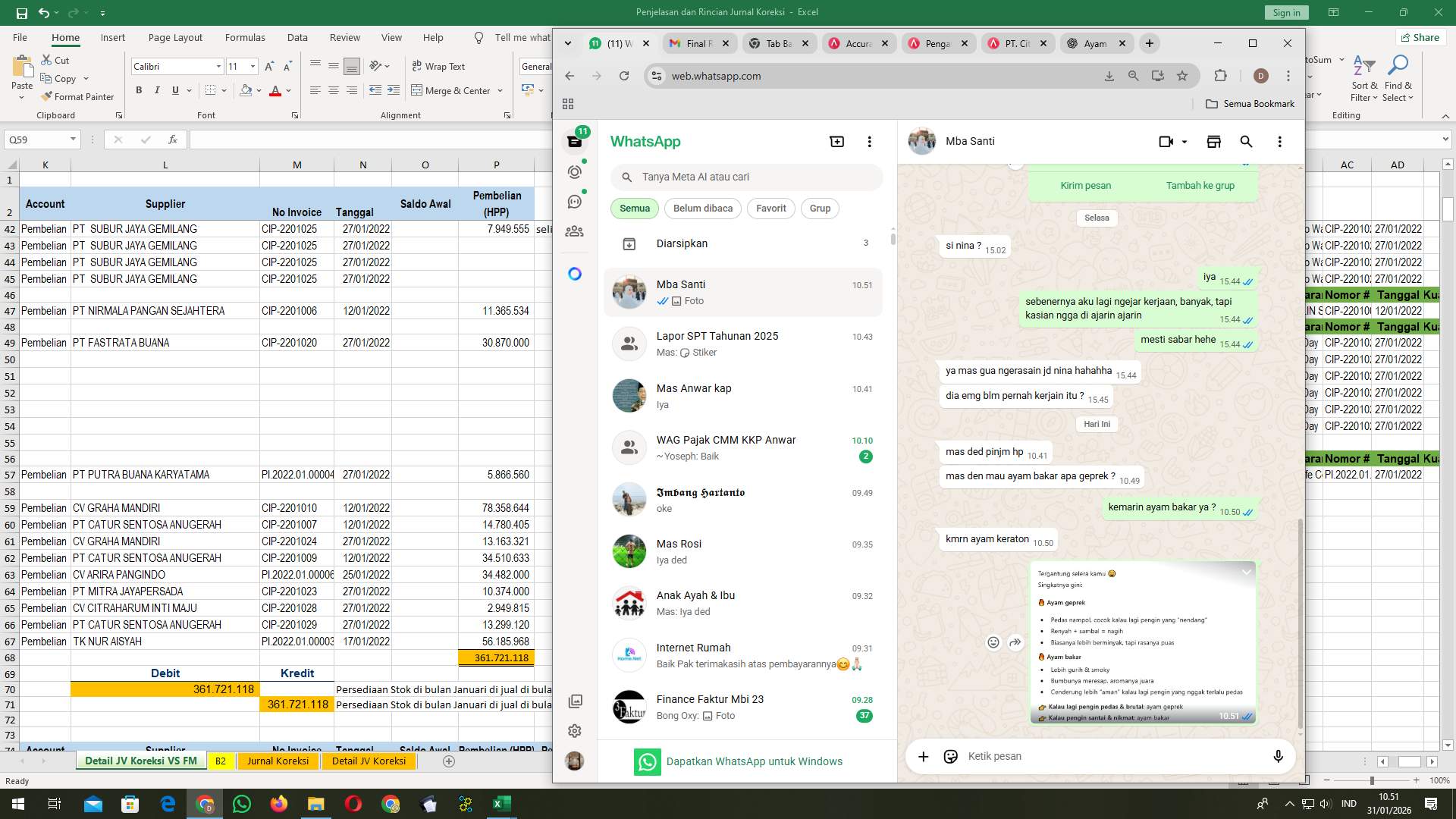Screen dimensions: 1456x819
Task: Start a video call with Mba Santi
Action: (x=1165, y=142)
